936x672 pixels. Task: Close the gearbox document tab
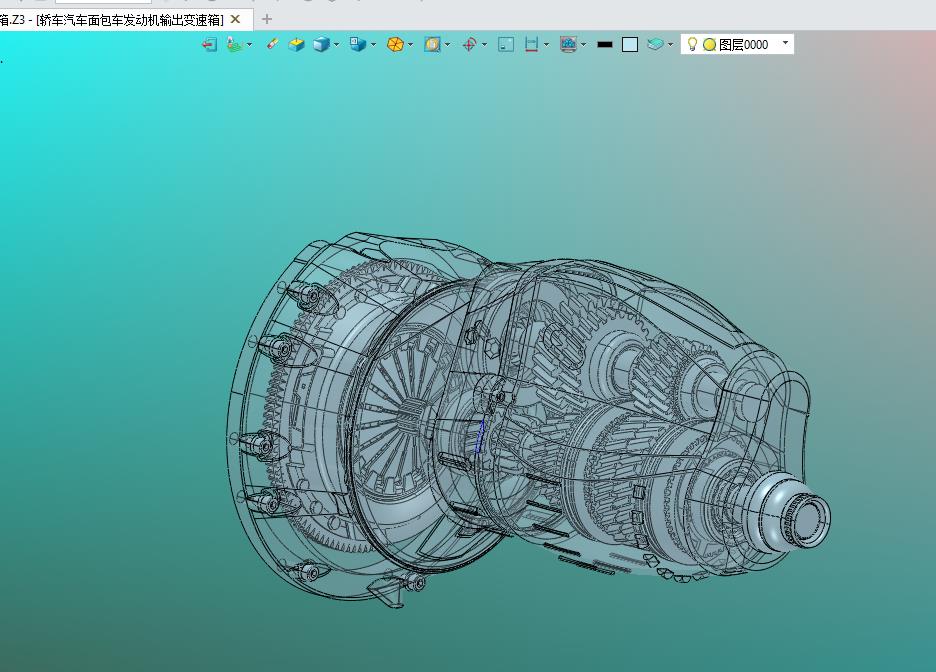click(235, 19)
